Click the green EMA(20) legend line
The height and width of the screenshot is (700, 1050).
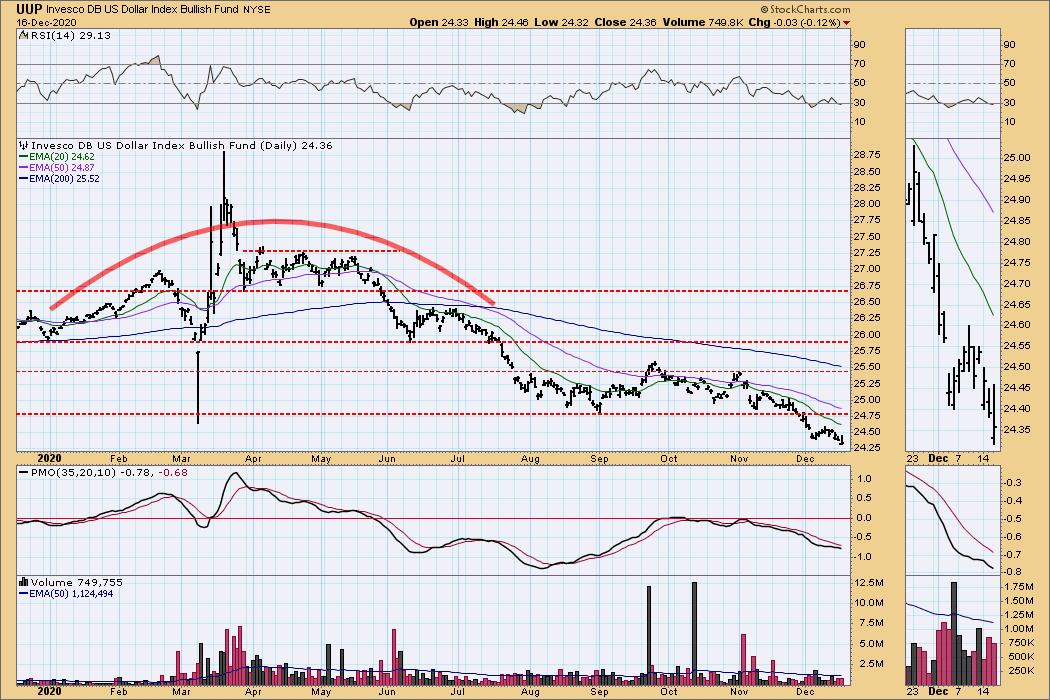(23, 157)
